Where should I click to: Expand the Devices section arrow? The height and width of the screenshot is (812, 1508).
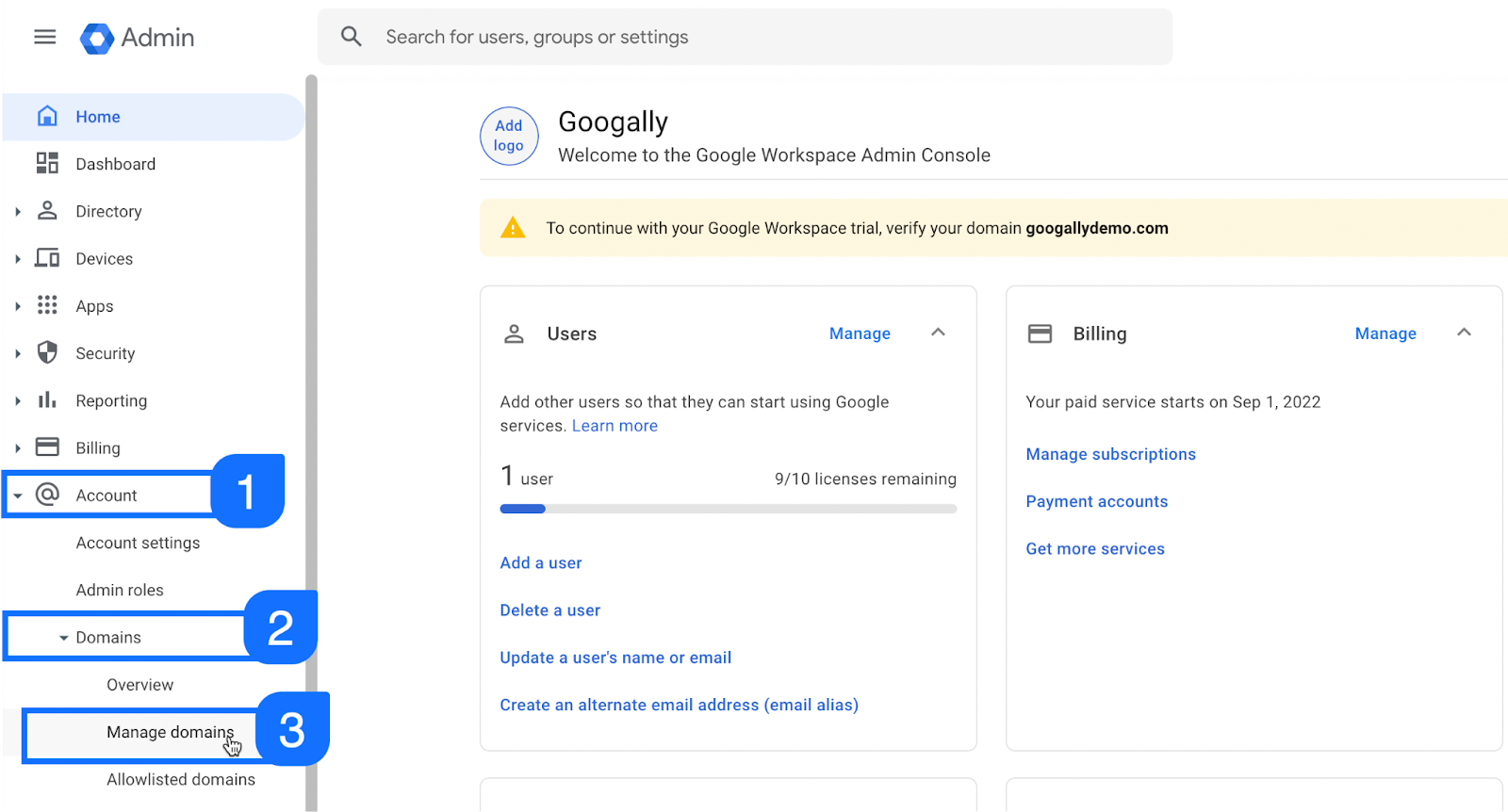coord(18,259)
